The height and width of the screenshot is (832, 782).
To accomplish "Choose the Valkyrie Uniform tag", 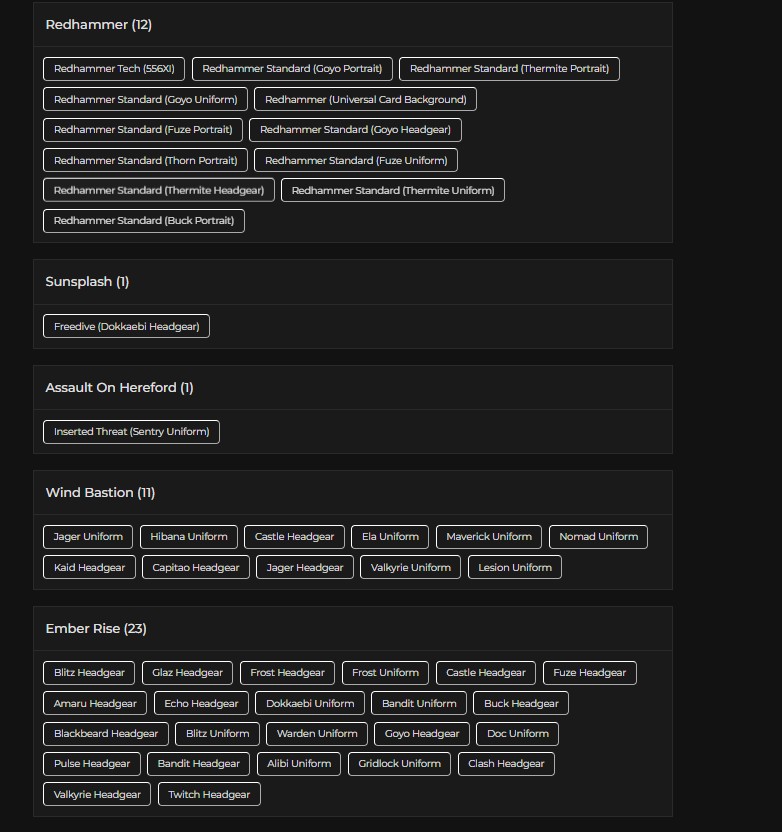I will [x=411, y=567].
